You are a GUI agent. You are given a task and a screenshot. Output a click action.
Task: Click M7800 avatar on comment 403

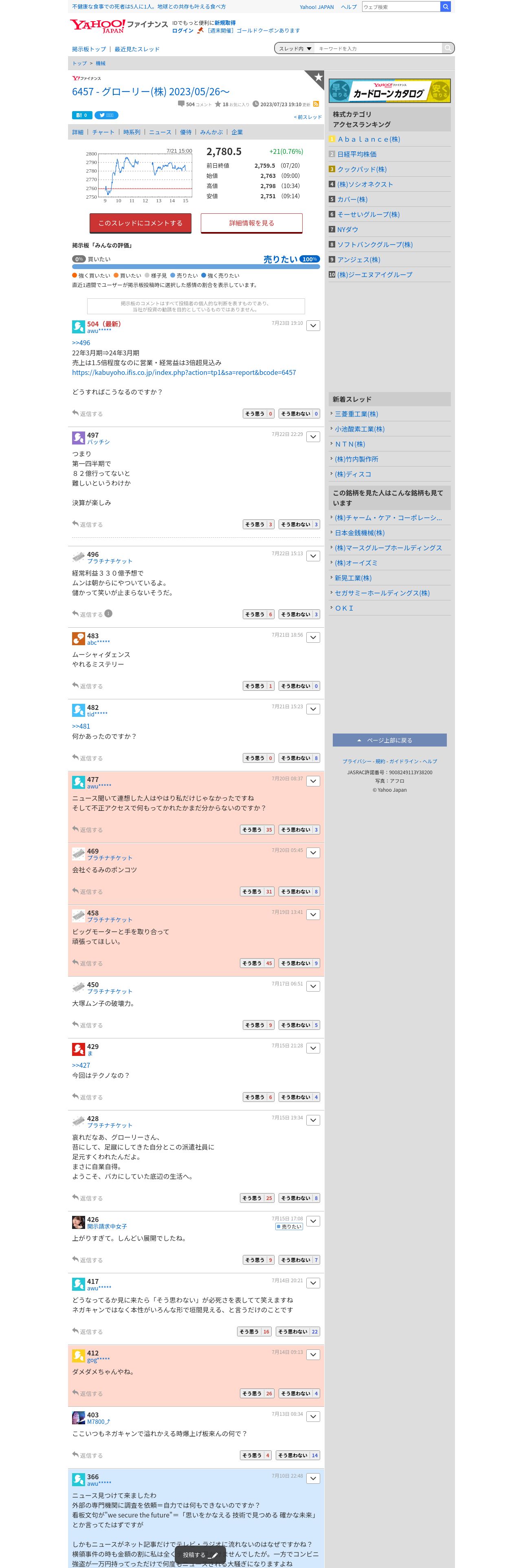point(79,1418)
